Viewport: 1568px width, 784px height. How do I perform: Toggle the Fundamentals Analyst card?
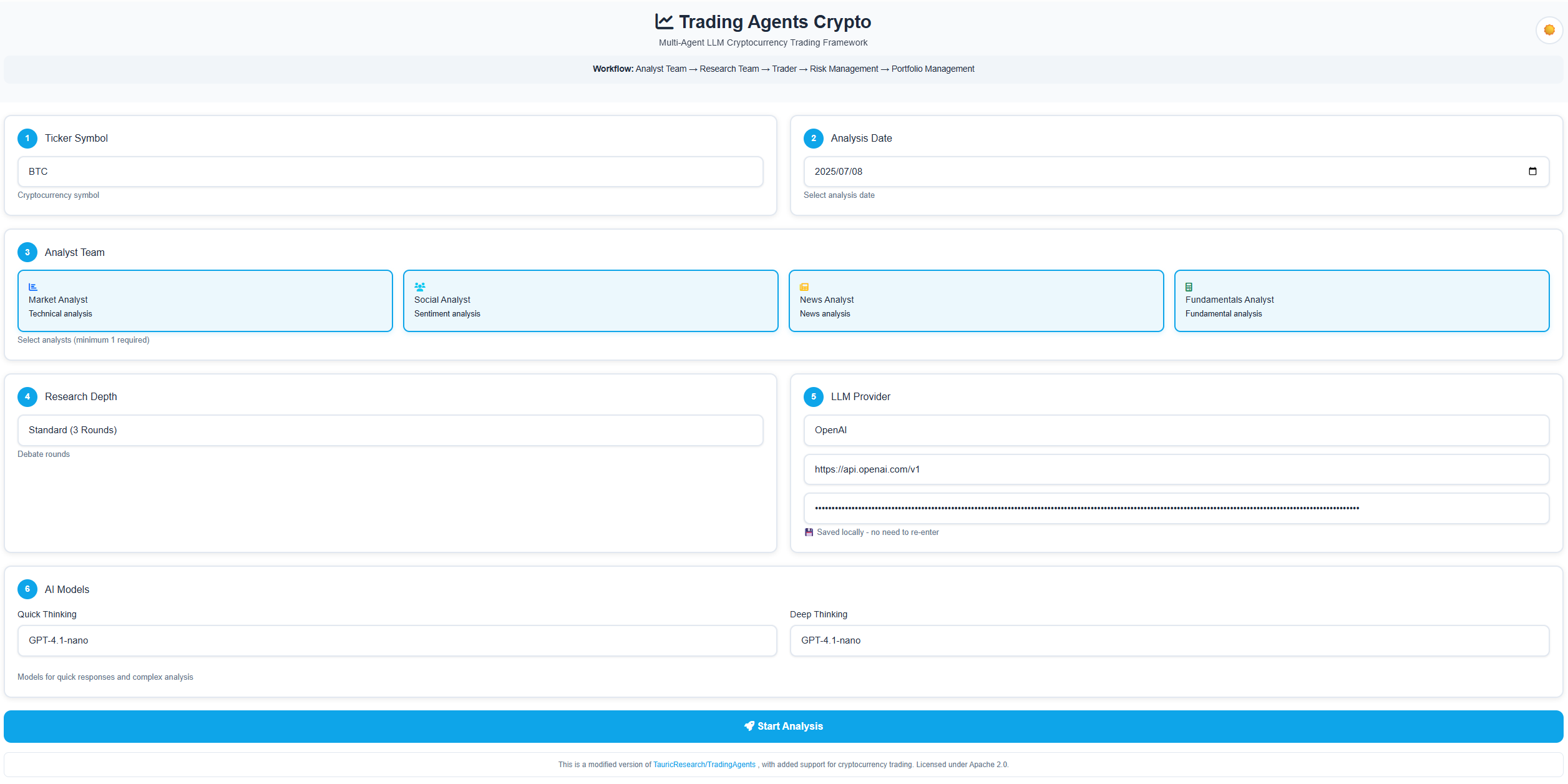click(1362, 301)
